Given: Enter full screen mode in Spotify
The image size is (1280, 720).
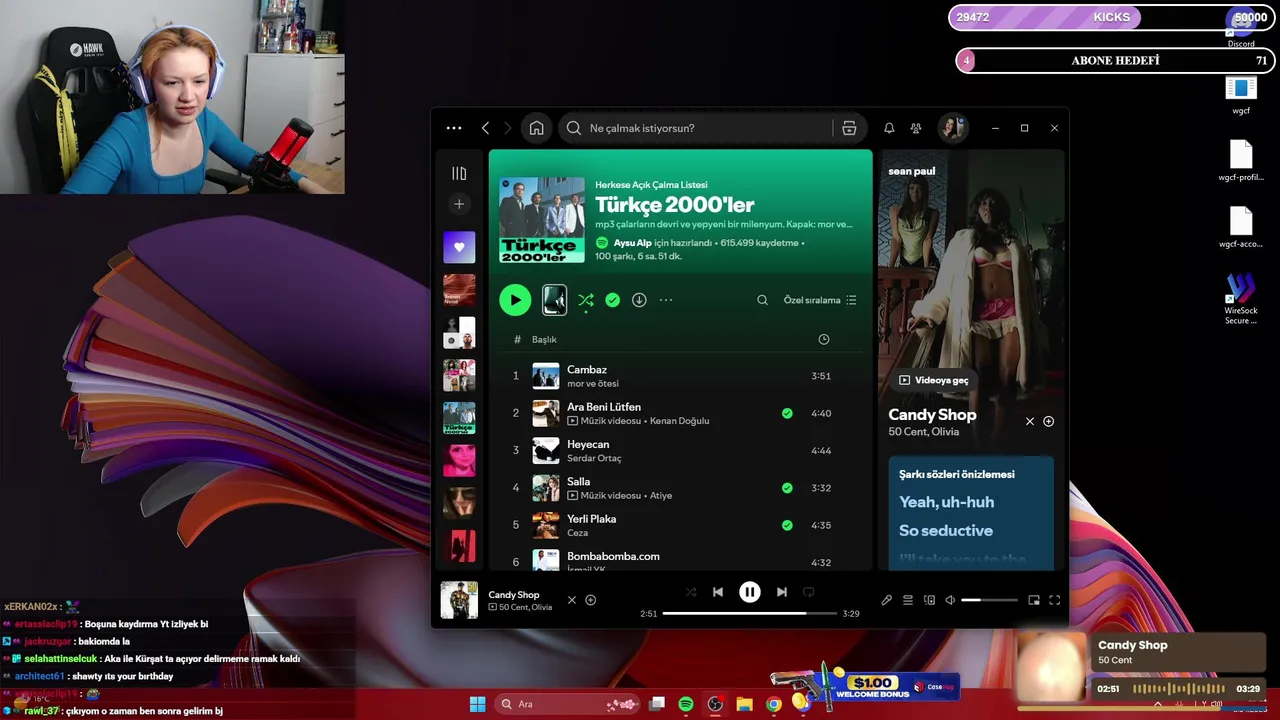Looking at the screenshot, I should (x=1054, y=600).
